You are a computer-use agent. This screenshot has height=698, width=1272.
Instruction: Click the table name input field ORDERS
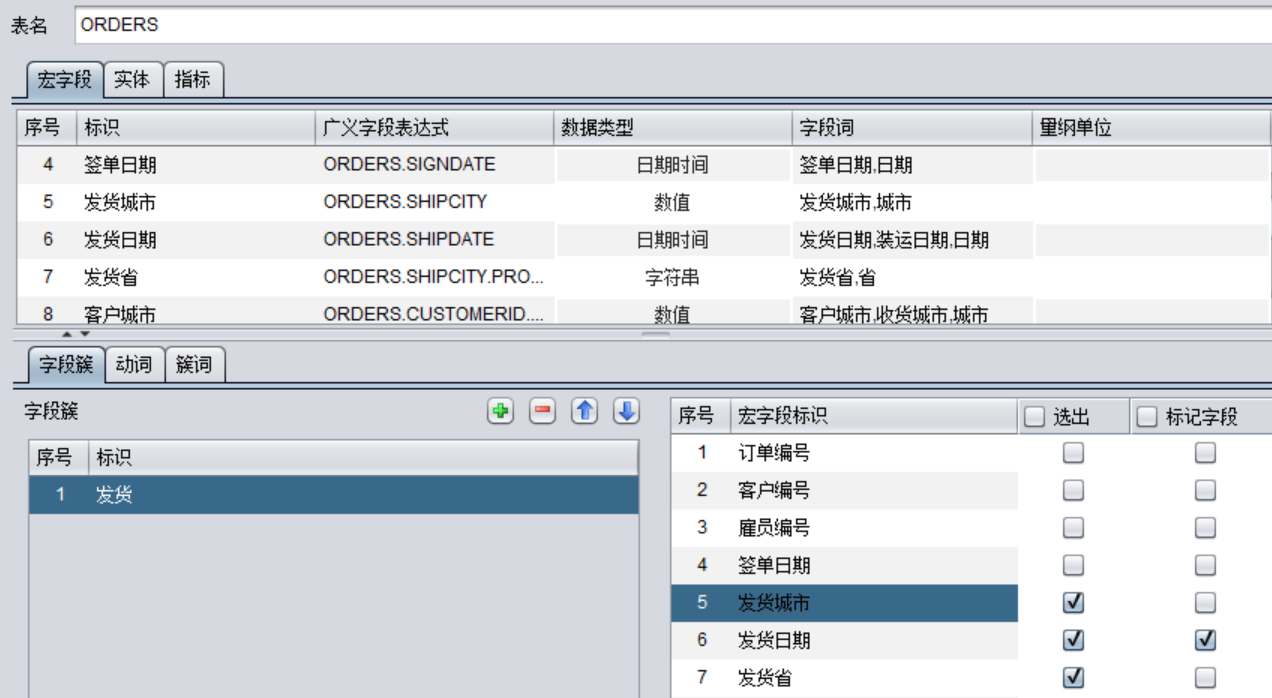point(672,25)
